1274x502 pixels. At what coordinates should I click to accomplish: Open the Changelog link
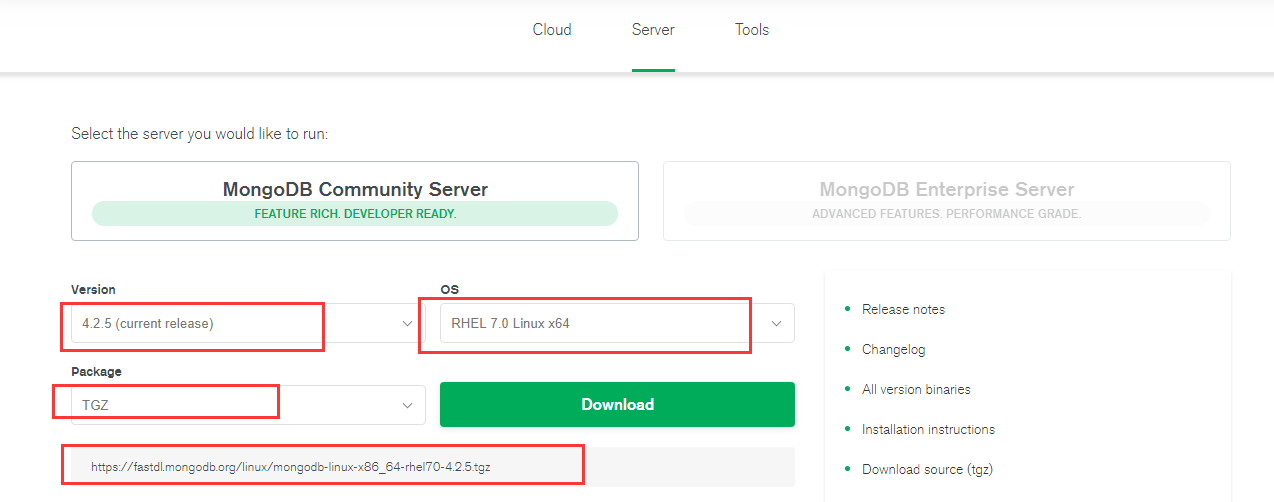893,350
